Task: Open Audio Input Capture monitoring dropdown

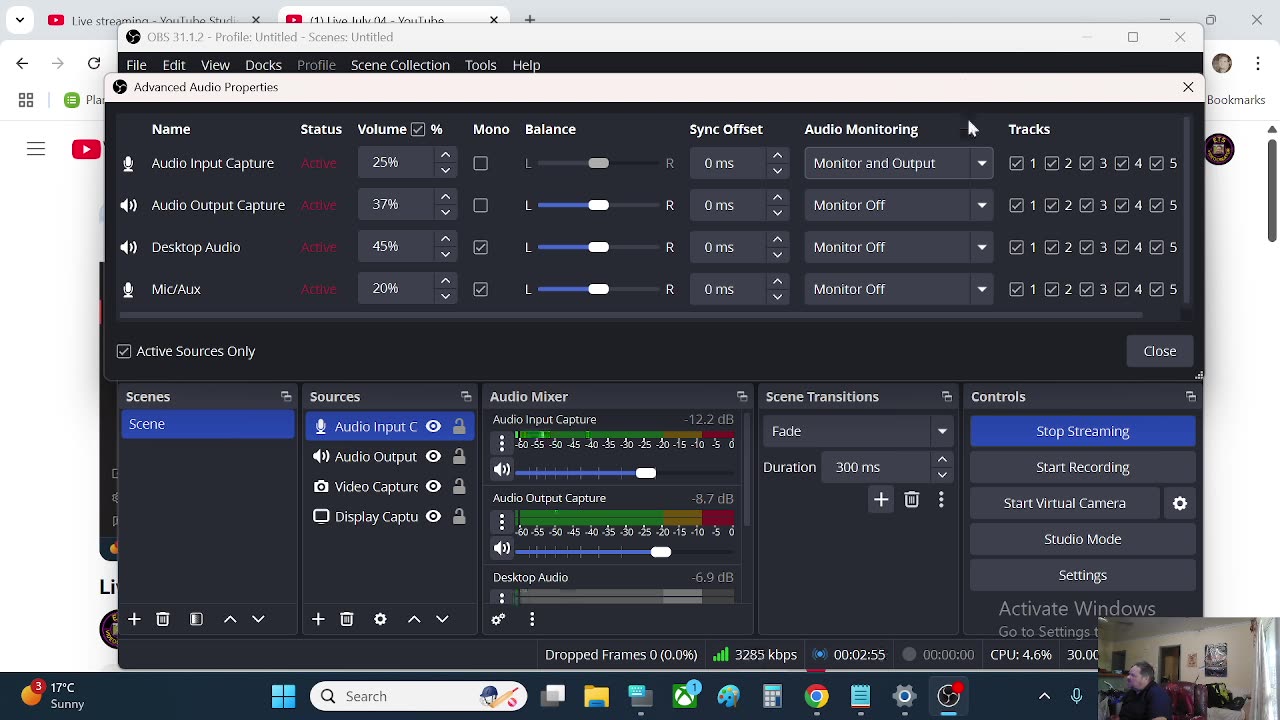Action: point(899,163)
